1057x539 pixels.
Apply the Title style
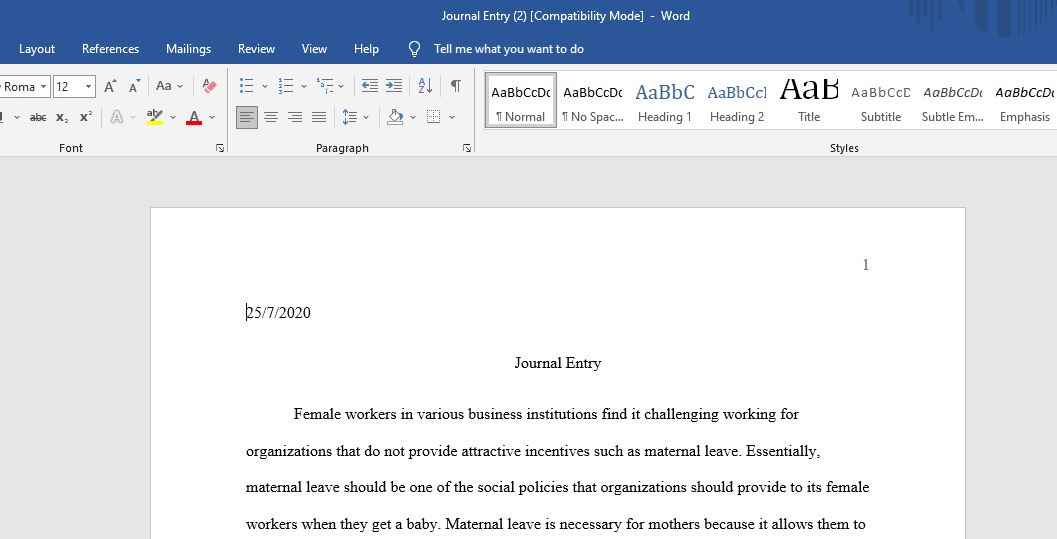coord(809,100)
